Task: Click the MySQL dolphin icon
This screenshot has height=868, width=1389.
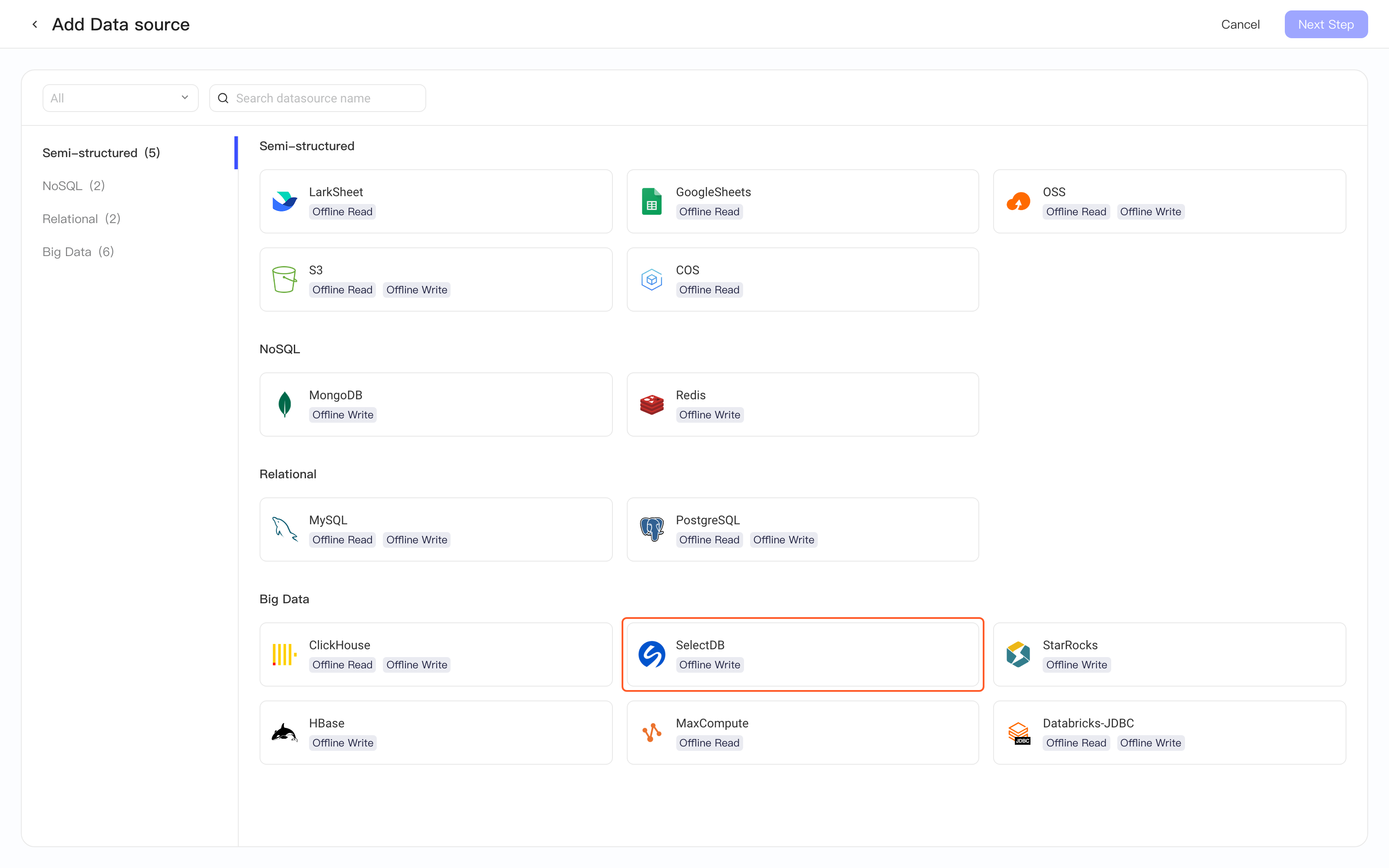Action: [x=285, y=529]
